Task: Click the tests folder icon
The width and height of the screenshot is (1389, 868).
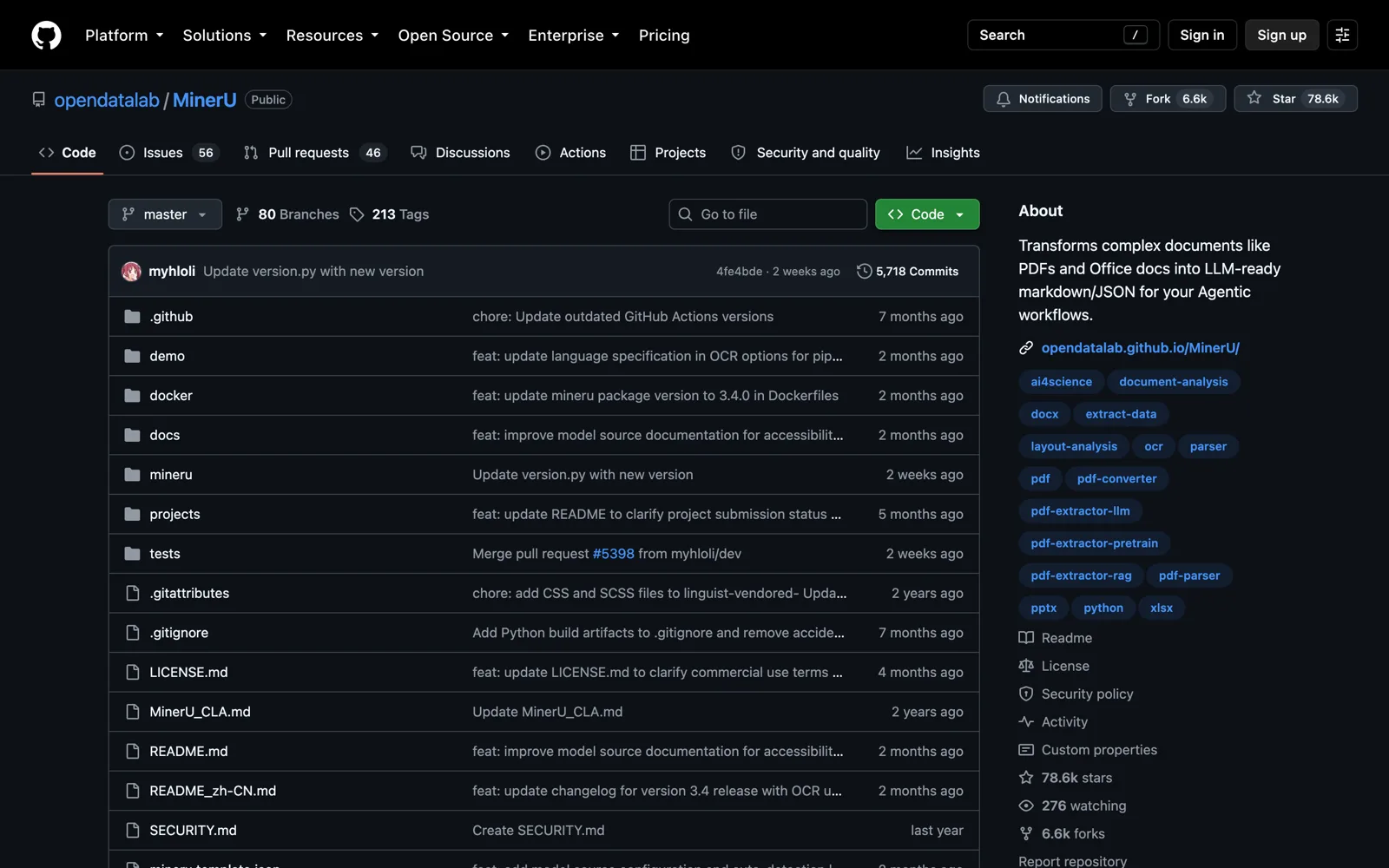Action: (132, 554)
